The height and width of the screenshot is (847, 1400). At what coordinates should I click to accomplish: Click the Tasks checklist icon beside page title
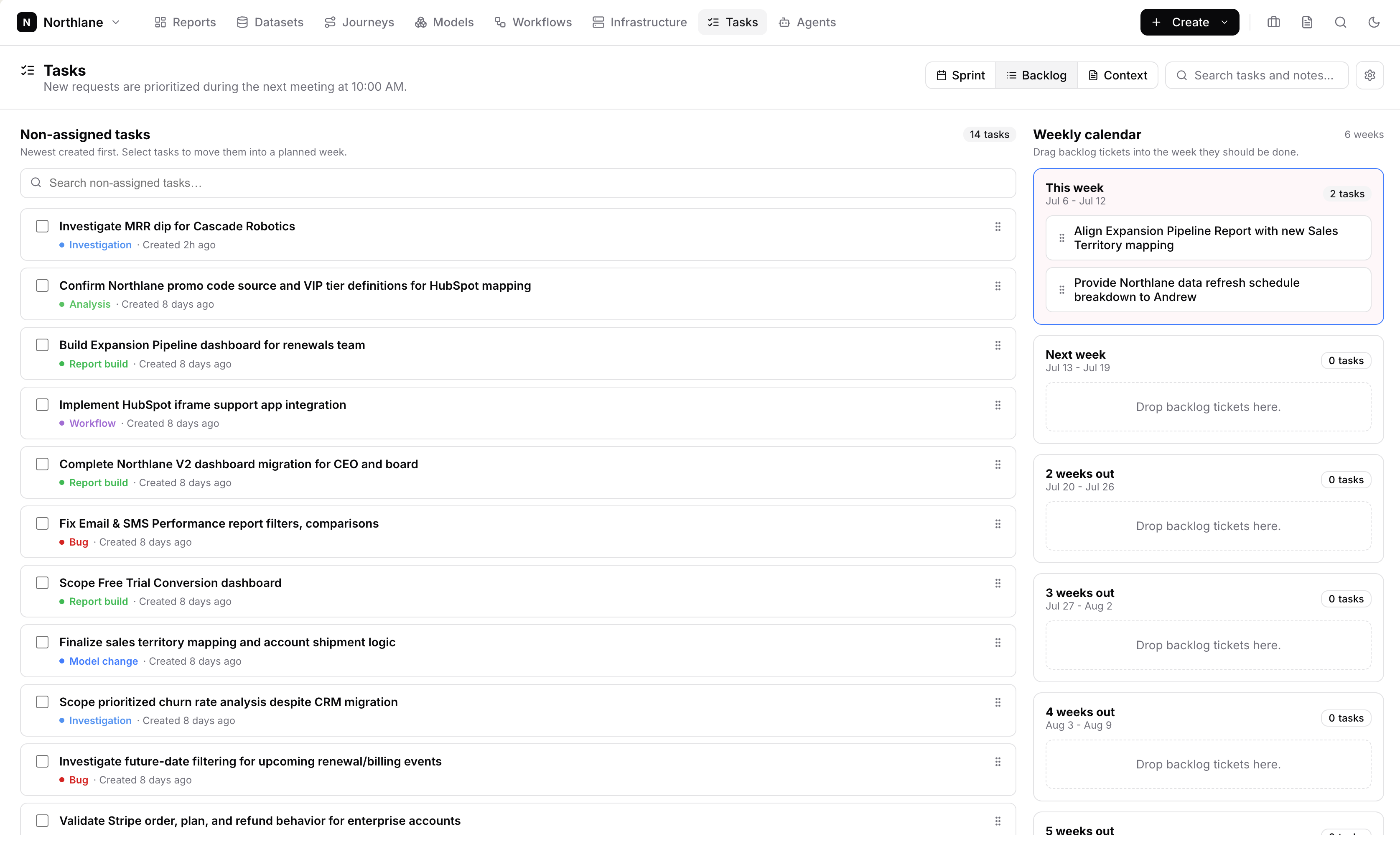[27, 71]
